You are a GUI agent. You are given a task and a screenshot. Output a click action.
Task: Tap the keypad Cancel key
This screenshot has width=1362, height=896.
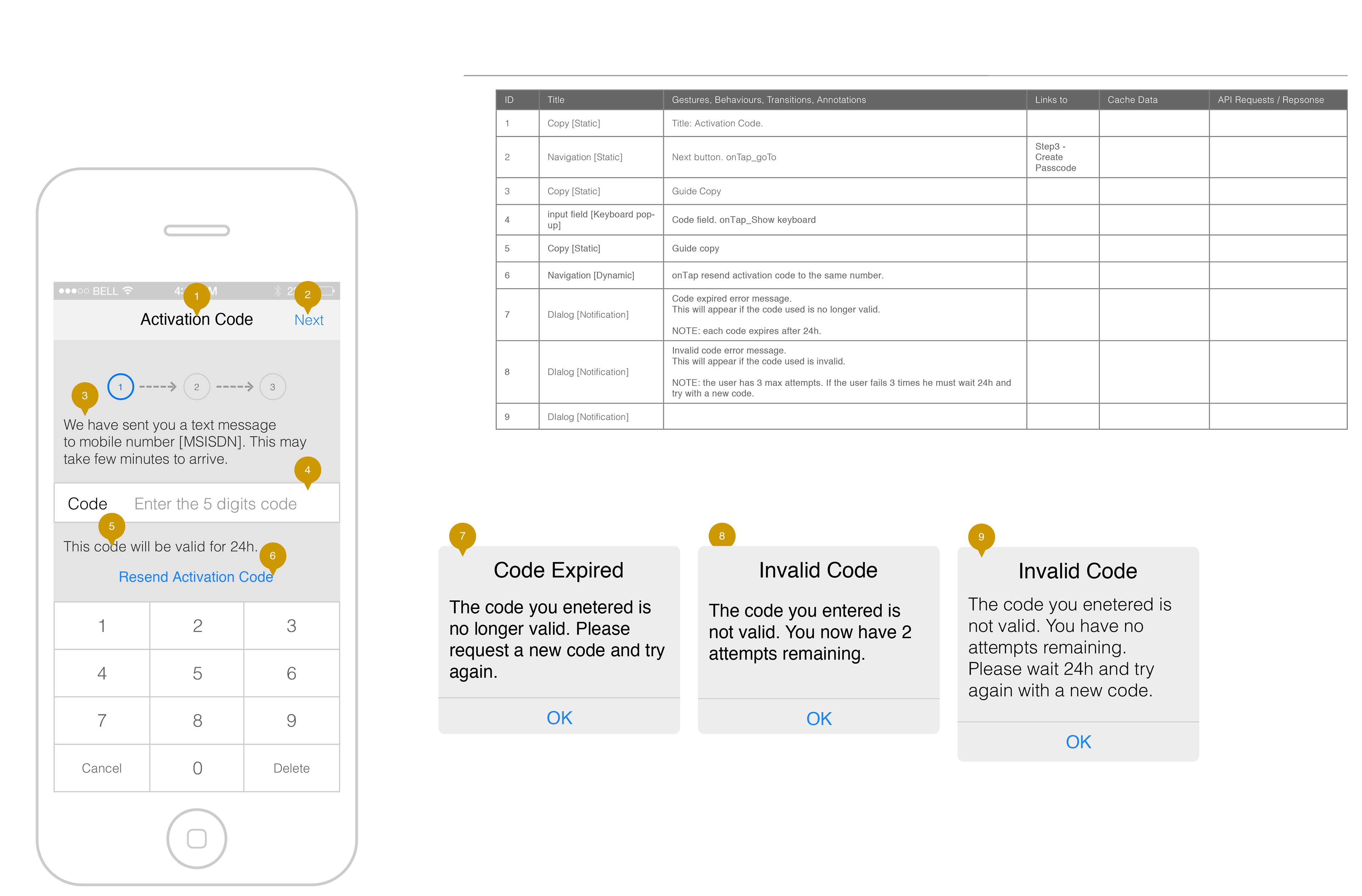point(102,768)
